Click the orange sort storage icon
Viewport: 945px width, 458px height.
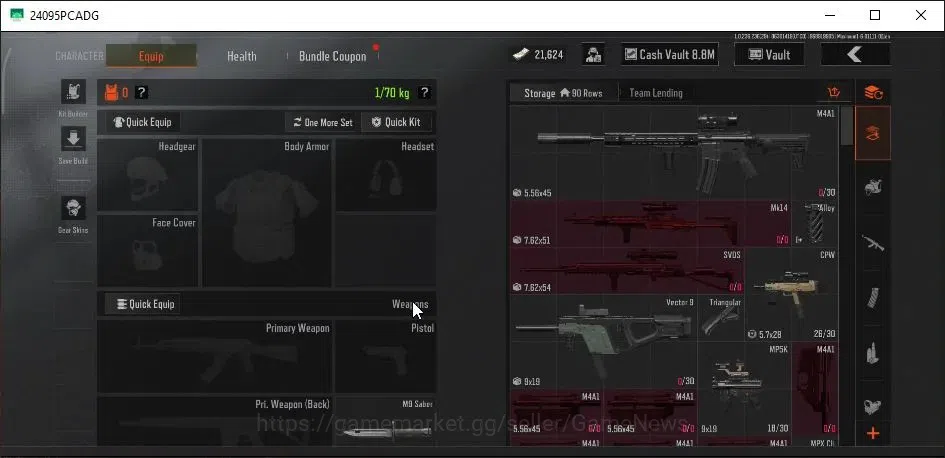[x=834, y=93]
